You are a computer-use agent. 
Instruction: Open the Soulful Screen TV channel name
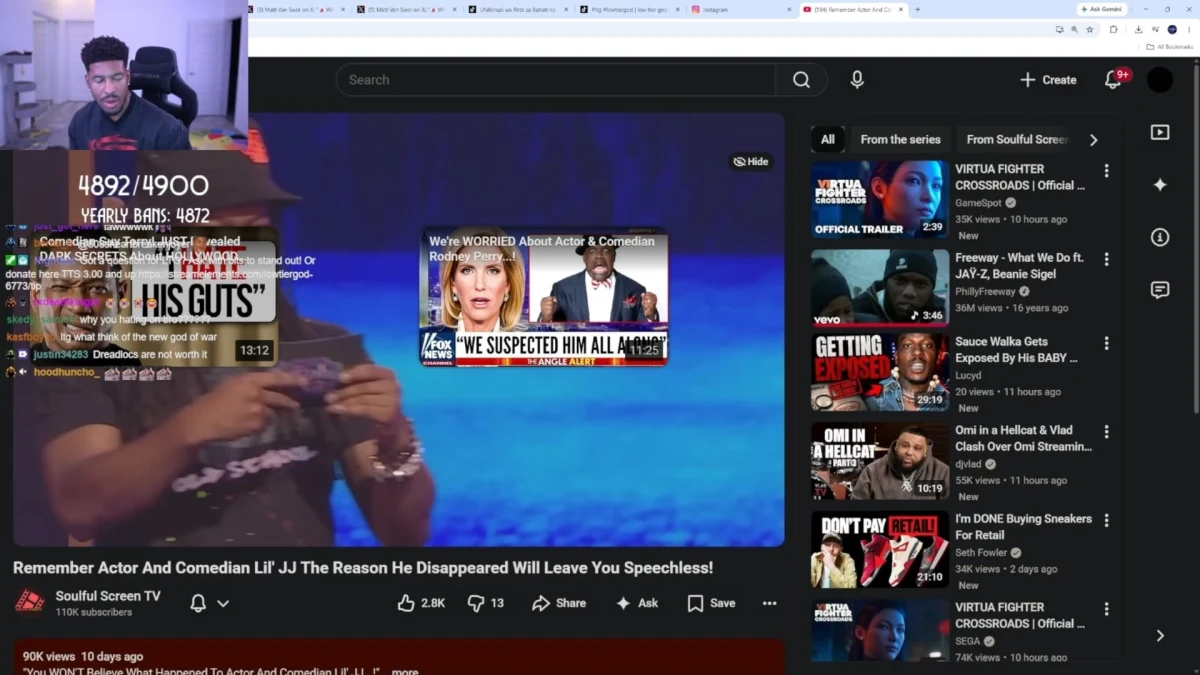[x=108, y=596]
